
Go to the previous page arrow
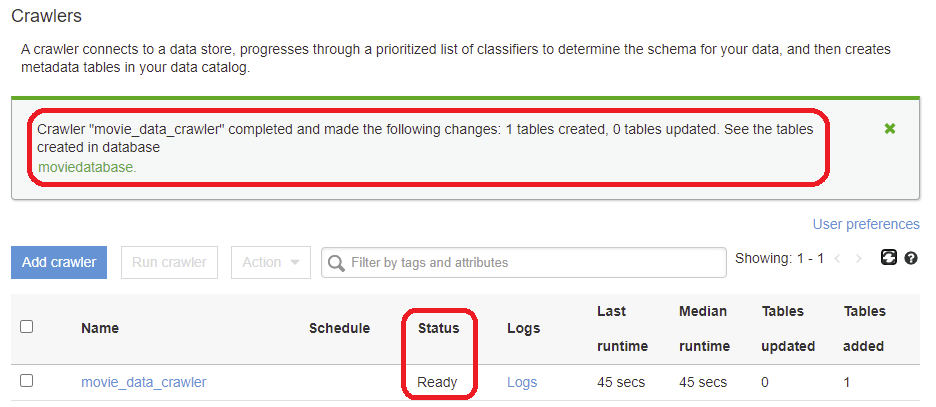(837, 259)
